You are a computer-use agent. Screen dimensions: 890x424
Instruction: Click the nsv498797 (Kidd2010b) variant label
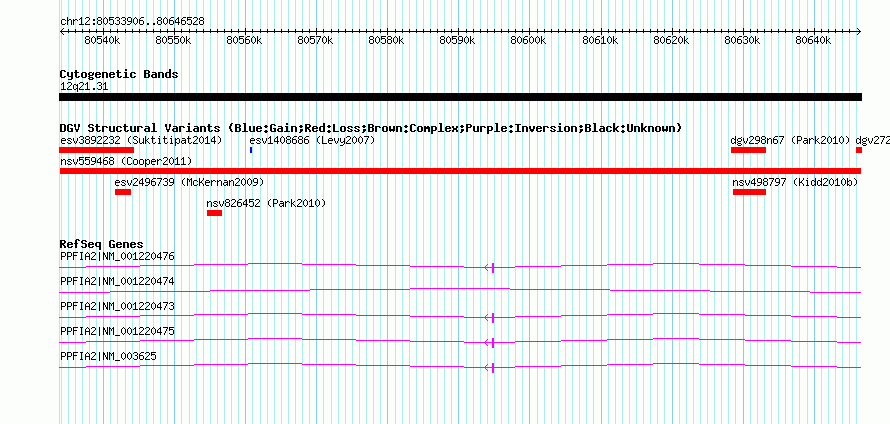pyautogui.click(x=795, y=182)
